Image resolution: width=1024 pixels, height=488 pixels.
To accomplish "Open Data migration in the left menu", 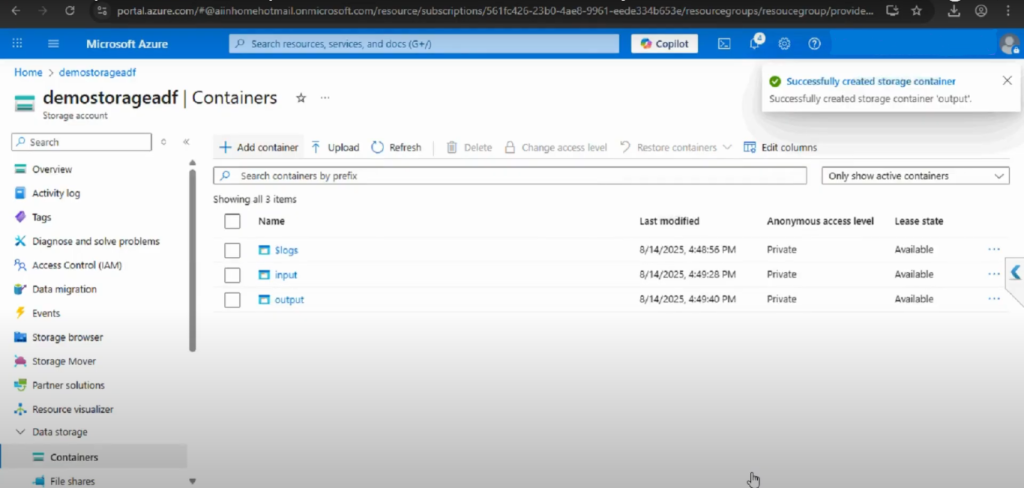I will [x=64, y=289].
